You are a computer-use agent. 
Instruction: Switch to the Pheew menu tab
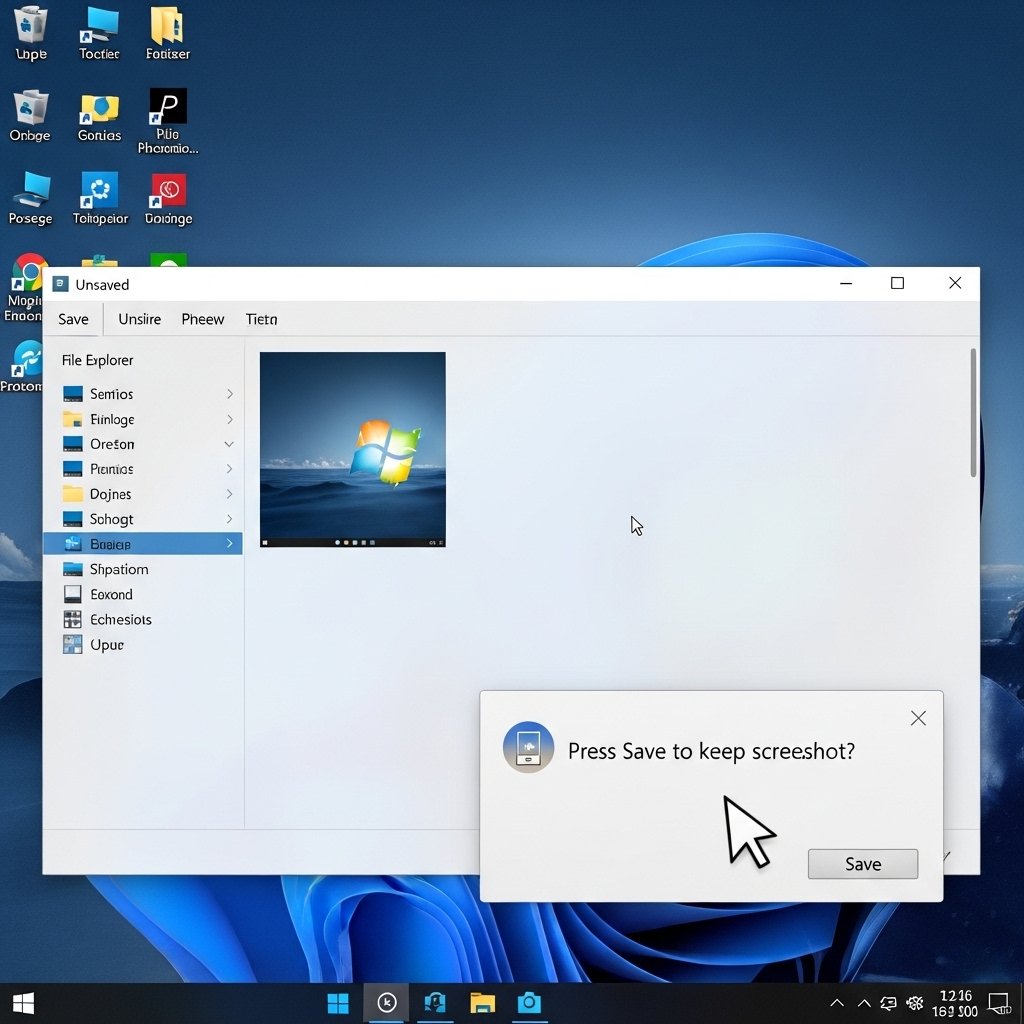(x=202, y=319)
